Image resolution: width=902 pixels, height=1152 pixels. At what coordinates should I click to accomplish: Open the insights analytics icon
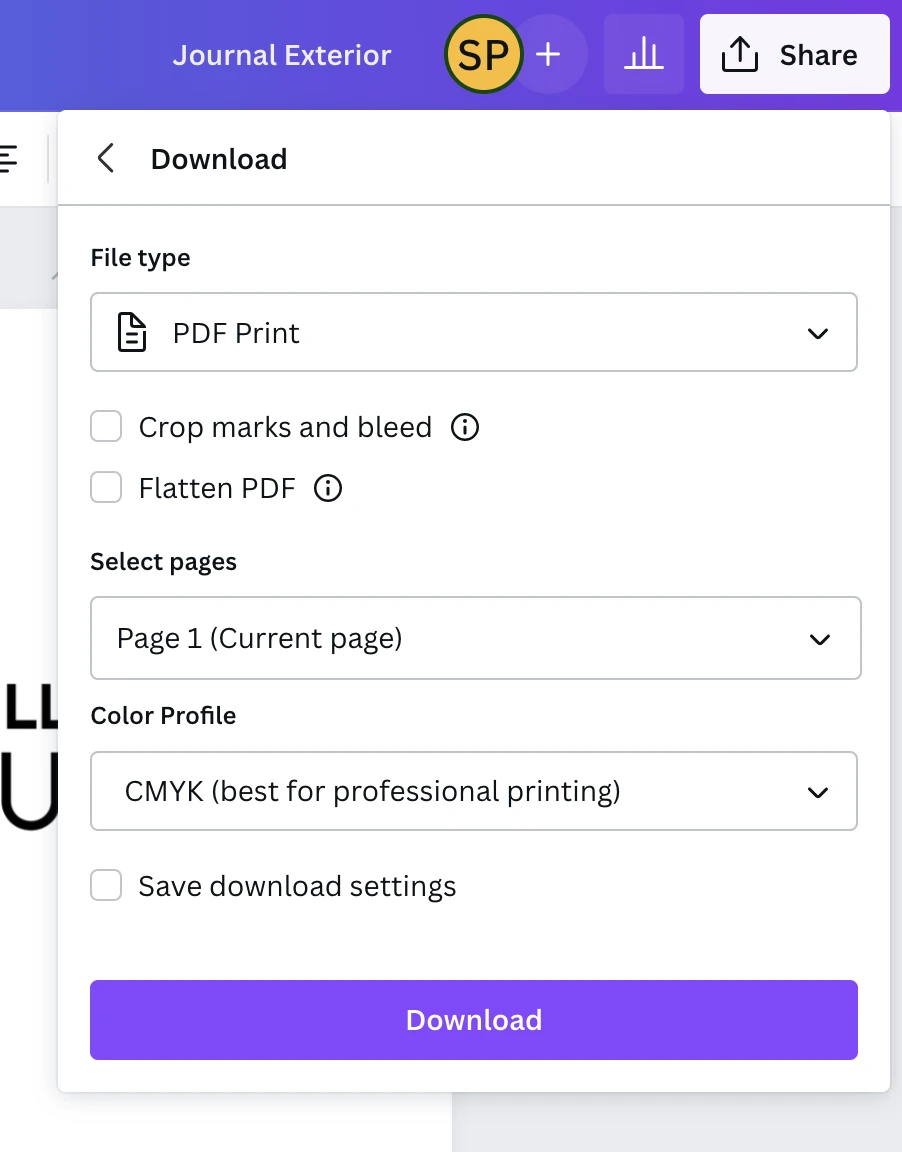(643, 55)
